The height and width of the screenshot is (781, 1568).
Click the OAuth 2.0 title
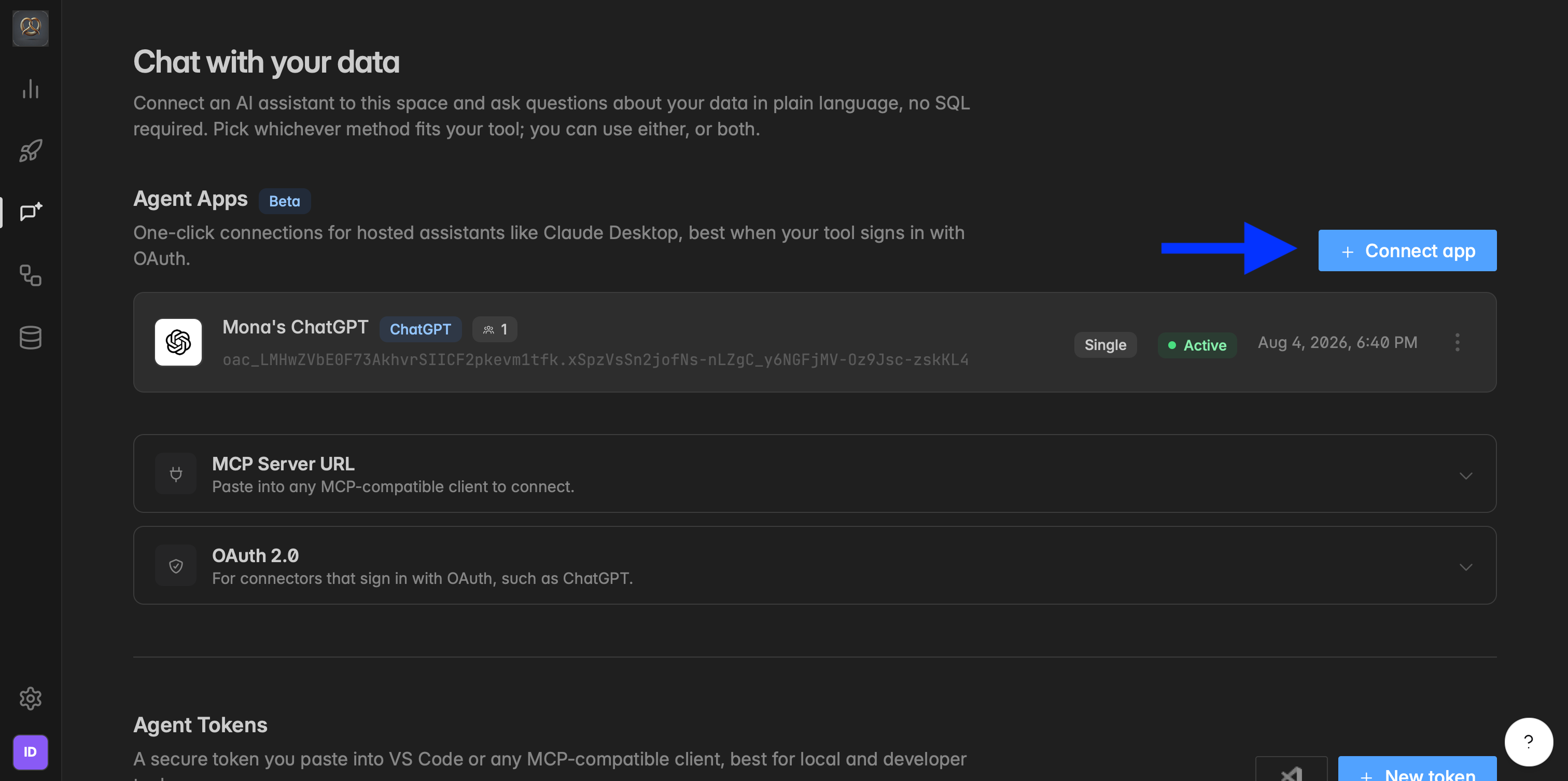255,556
